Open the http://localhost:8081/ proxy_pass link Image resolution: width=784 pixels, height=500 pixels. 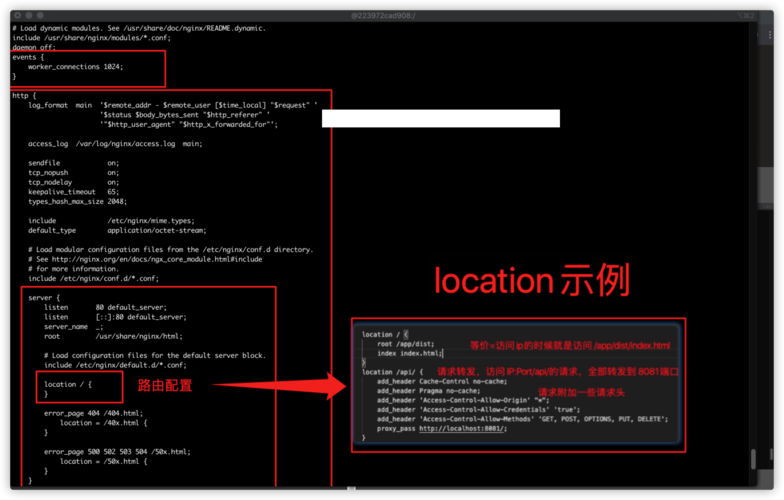pyautogui.click(x=462, y=428)
